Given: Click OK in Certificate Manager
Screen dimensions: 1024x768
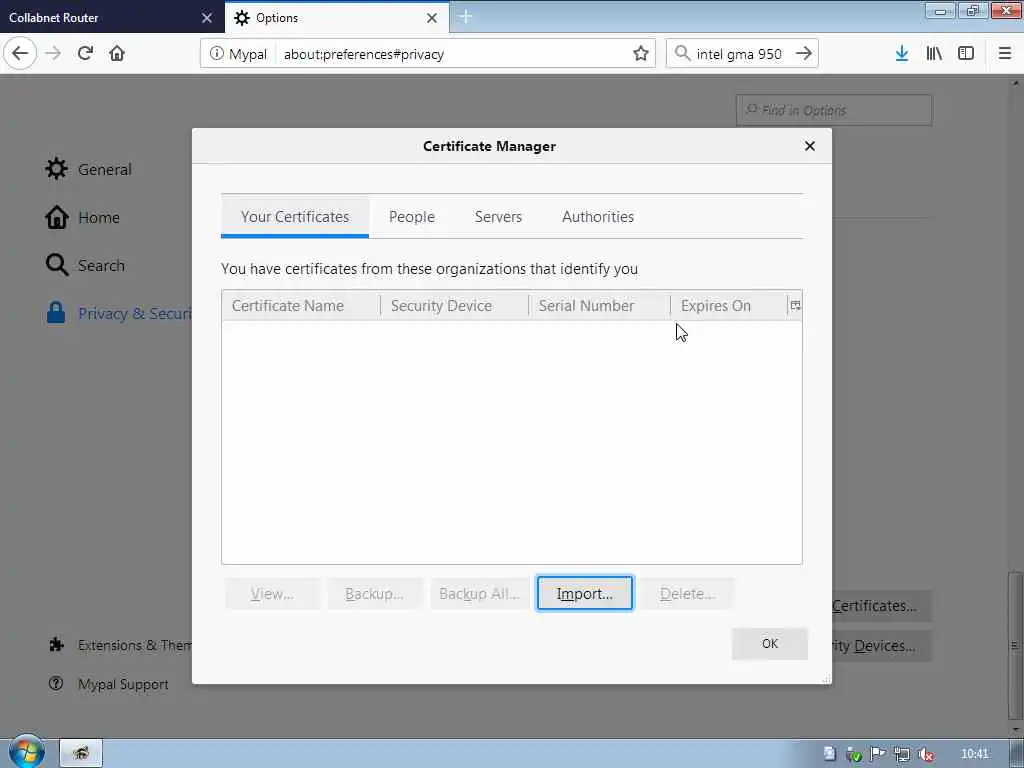Looking at the screenshot, I should [x=769, y=644].
